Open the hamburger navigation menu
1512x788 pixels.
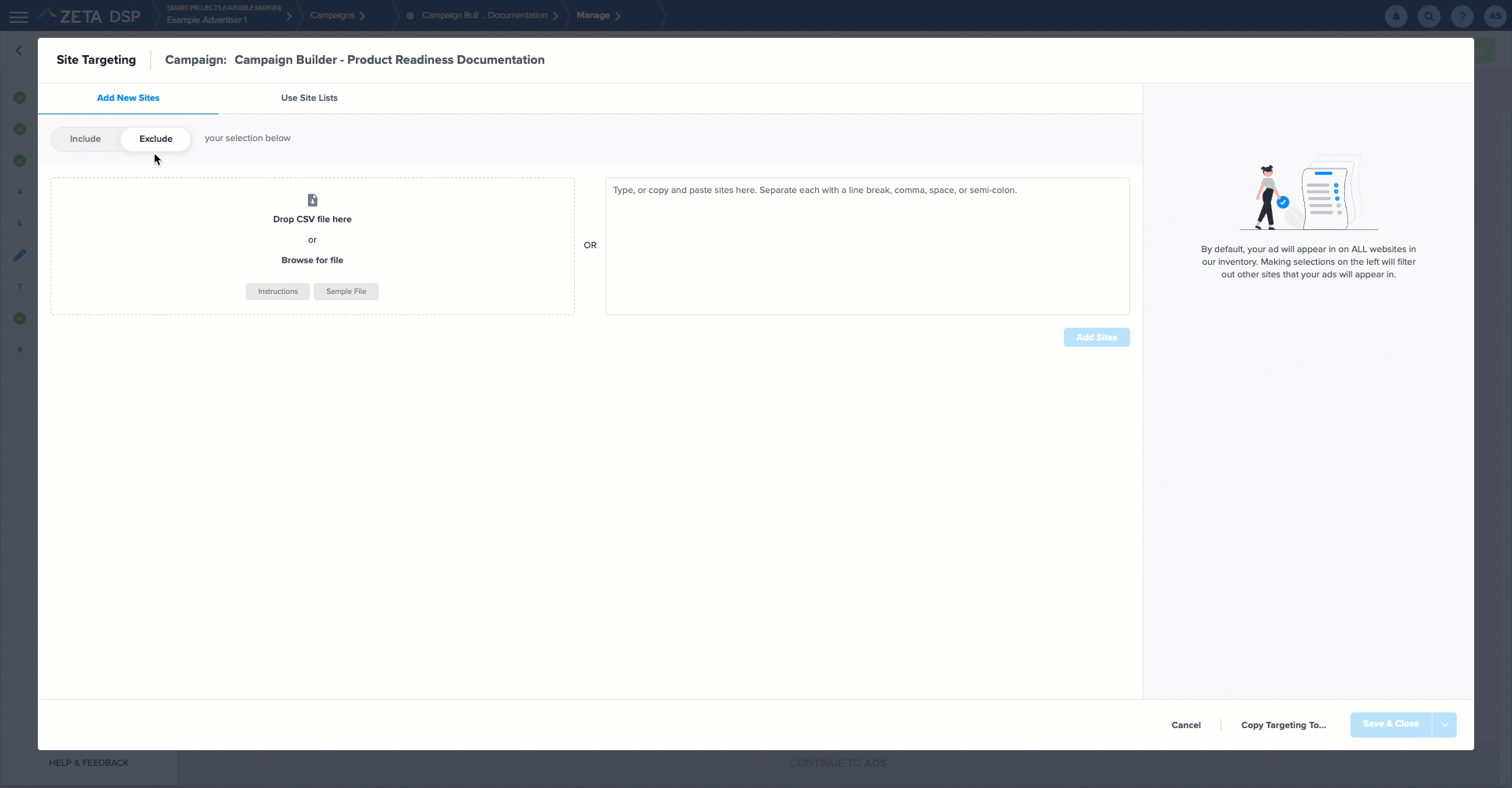coord(19,16)
